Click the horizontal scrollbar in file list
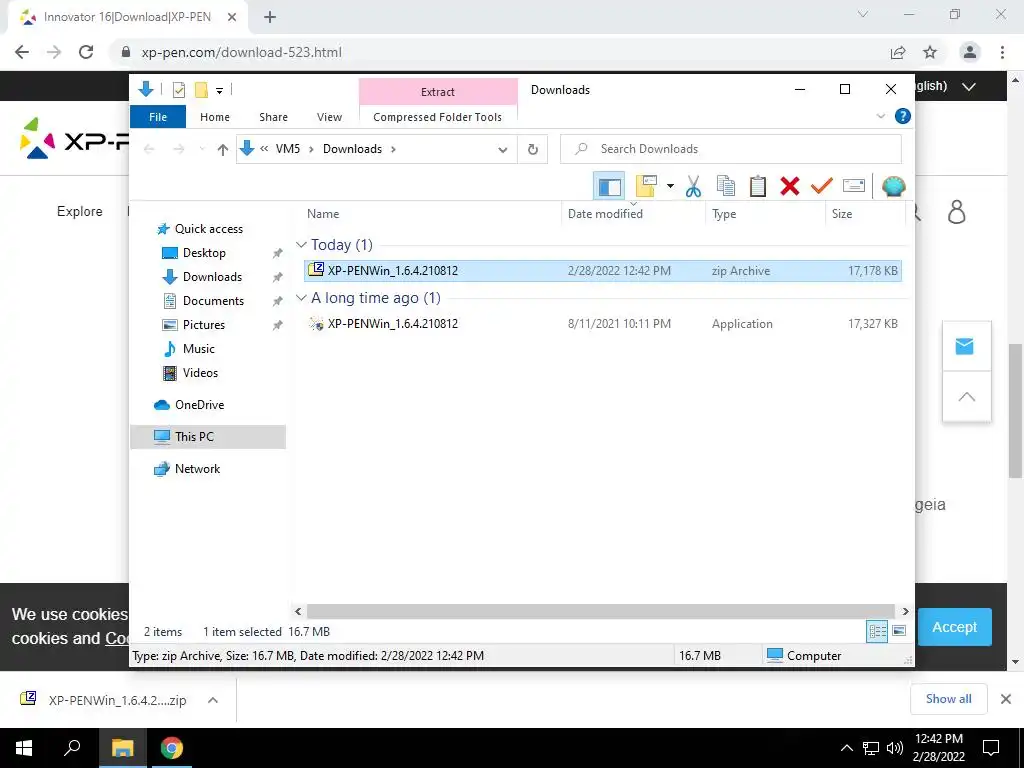Viewport: 1024px width, 768px height. coord(600,611)
